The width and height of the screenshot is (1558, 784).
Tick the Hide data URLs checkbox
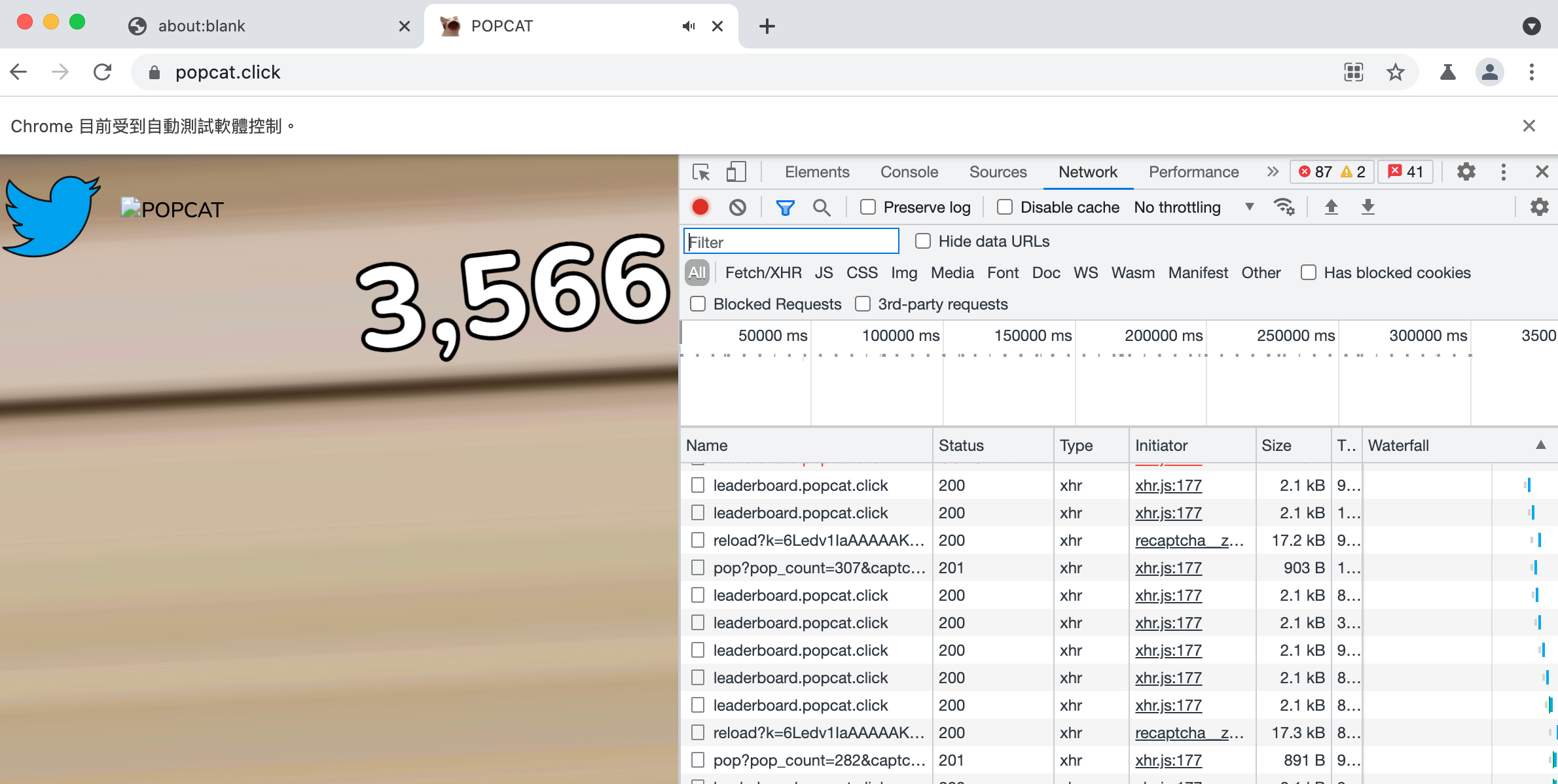[923, 241]
